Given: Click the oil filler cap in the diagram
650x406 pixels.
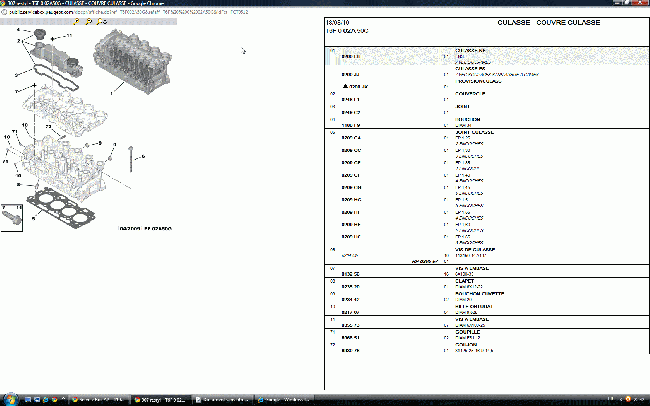Looking at the screenshot, I should pyautogui.click(x=40, y=36).
